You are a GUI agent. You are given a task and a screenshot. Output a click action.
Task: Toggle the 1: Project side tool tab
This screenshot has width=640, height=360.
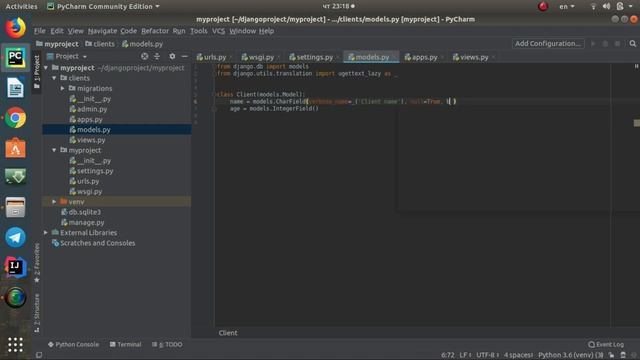click(37, 73)
